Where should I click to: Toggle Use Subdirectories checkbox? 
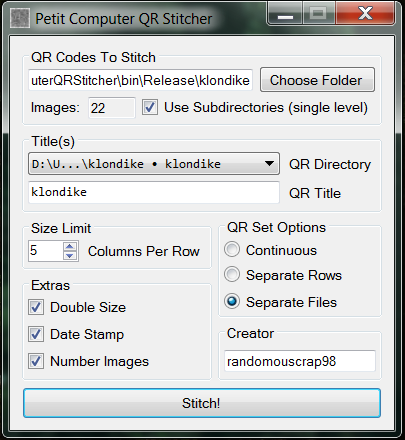coord(150,107)
